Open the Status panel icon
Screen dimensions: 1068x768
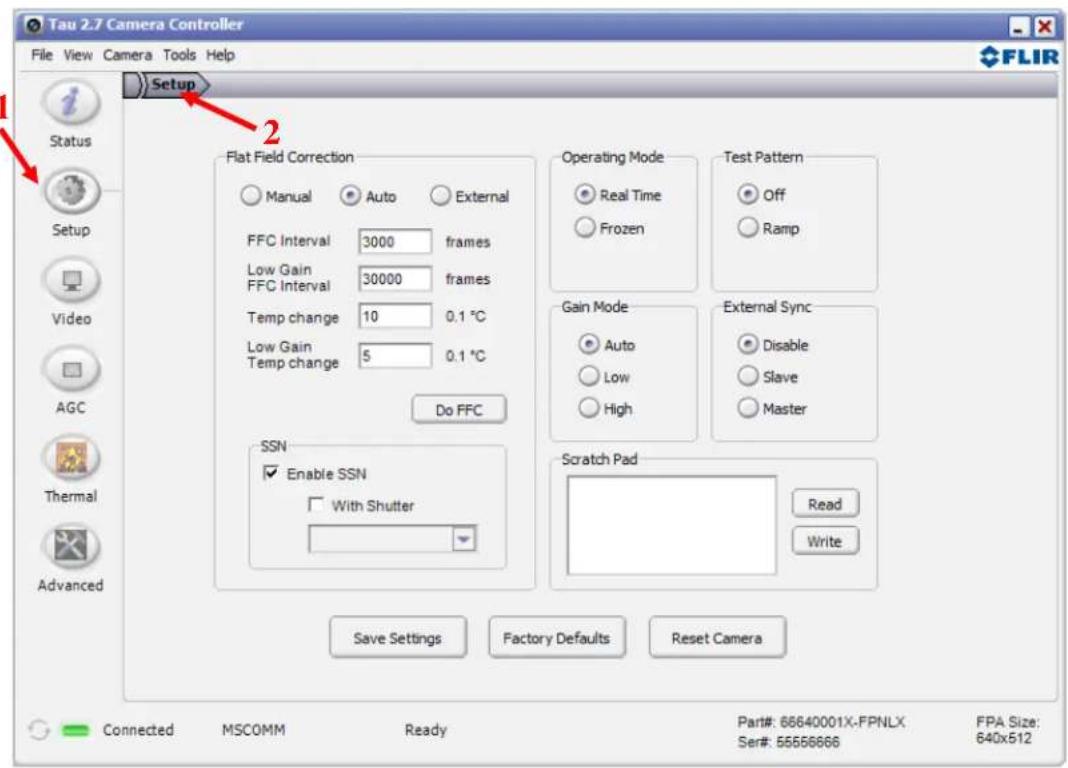(71, 103)
